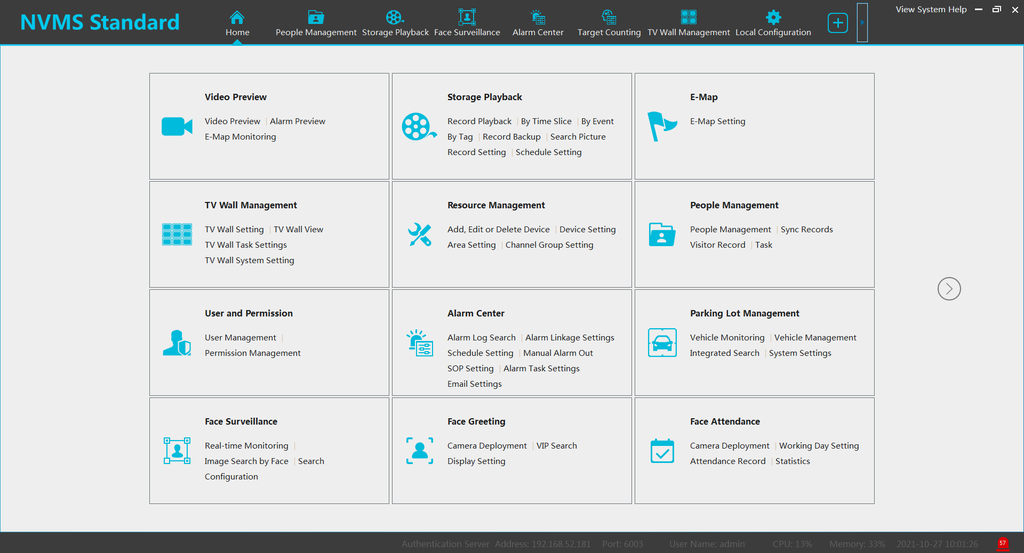Click the Alarm Center tile icon
1024x553 pixels.
(419, 343)
